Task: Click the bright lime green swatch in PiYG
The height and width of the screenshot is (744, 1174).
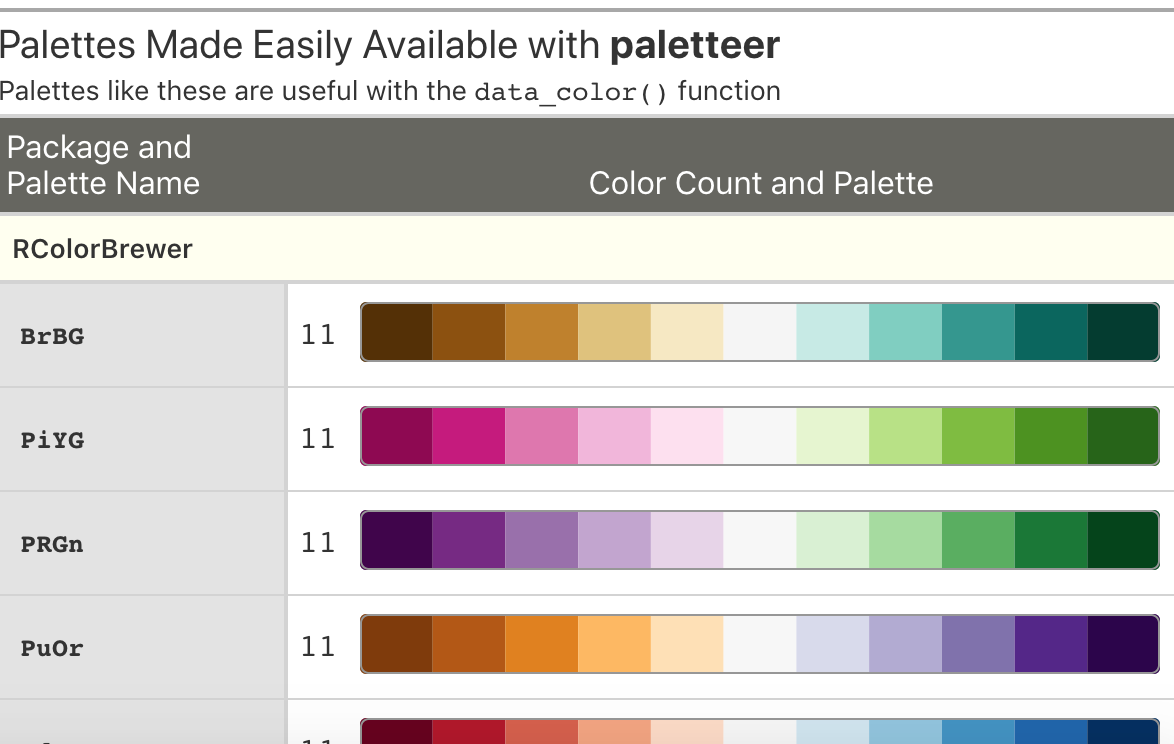Action: [978, 436]
